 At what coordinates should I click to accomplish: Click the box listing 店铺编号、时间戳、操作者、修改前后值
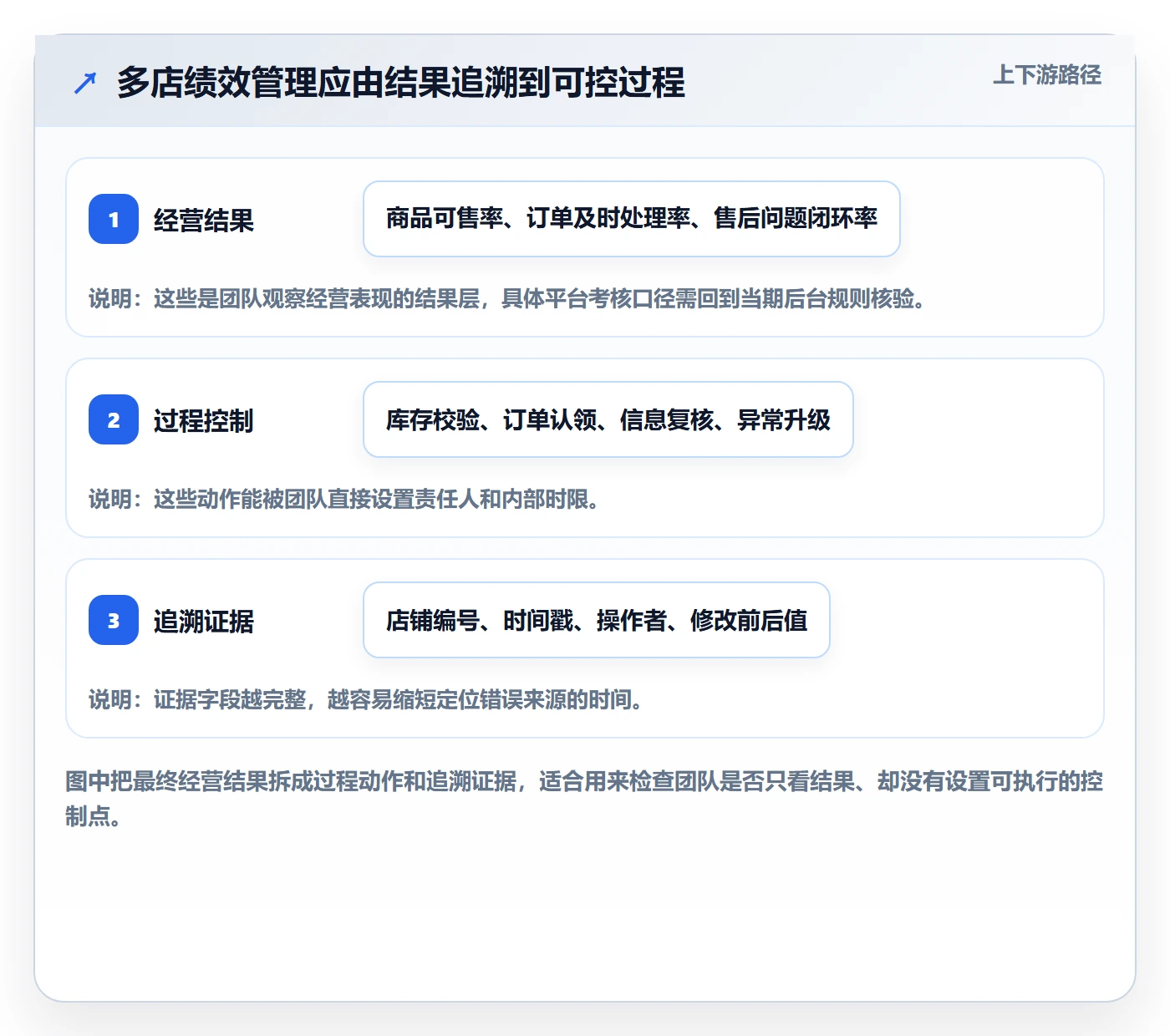pyautogui.click(x=597, y=620)
